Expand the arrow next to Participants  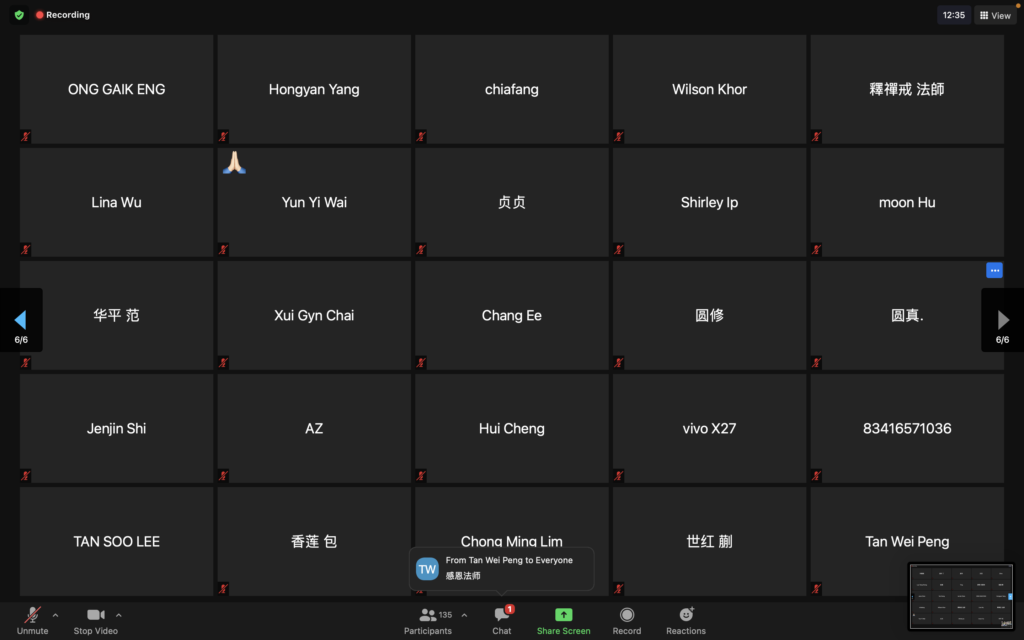464,615
